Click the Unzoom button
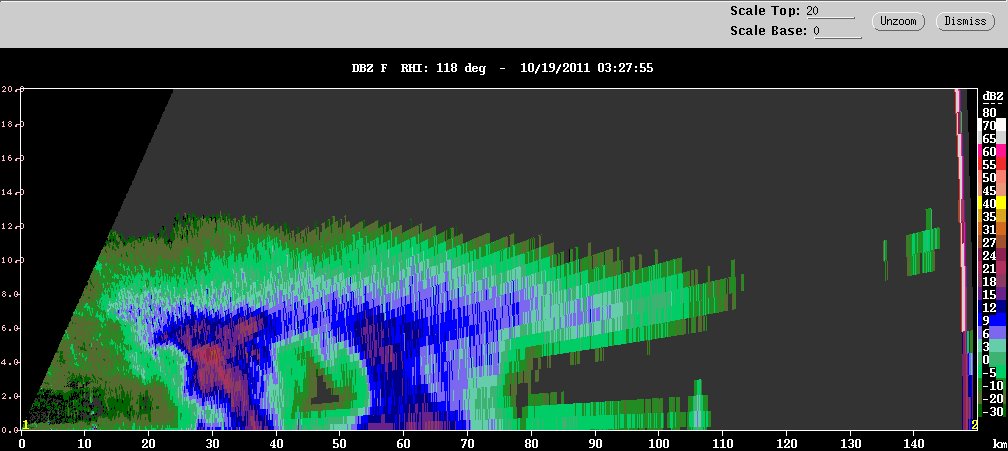 pos(898,21)
